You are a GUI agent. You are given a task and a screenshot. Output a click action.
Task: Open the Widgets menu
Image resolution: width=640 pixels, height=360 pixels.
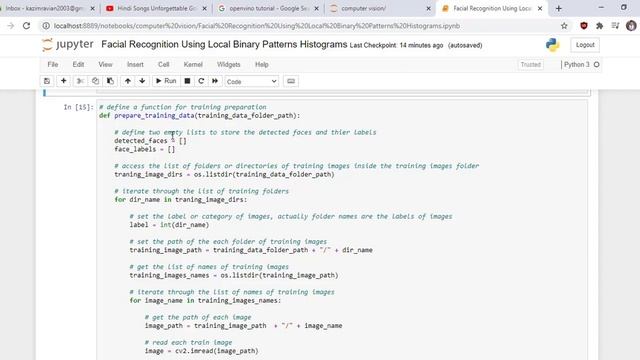tap(229, 64)
